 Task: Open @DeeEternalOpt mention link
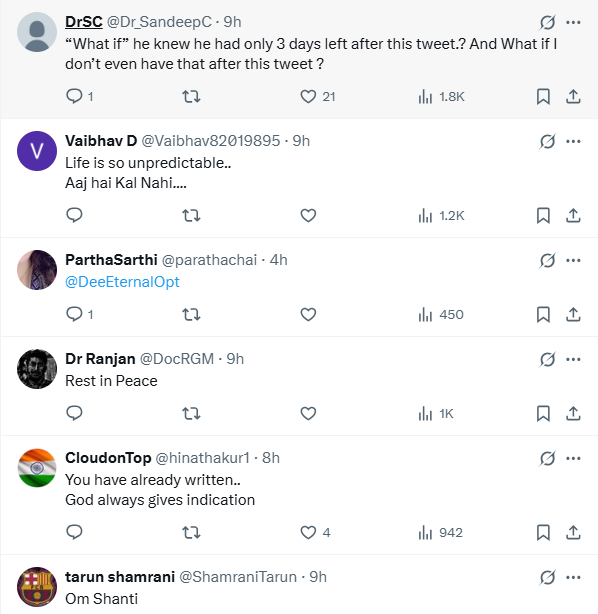click(122, 282)
